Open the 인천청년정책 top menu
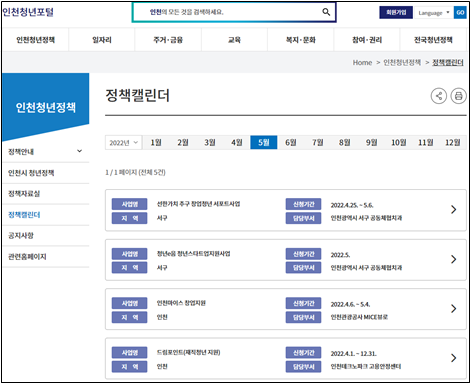 pos(36,40)
